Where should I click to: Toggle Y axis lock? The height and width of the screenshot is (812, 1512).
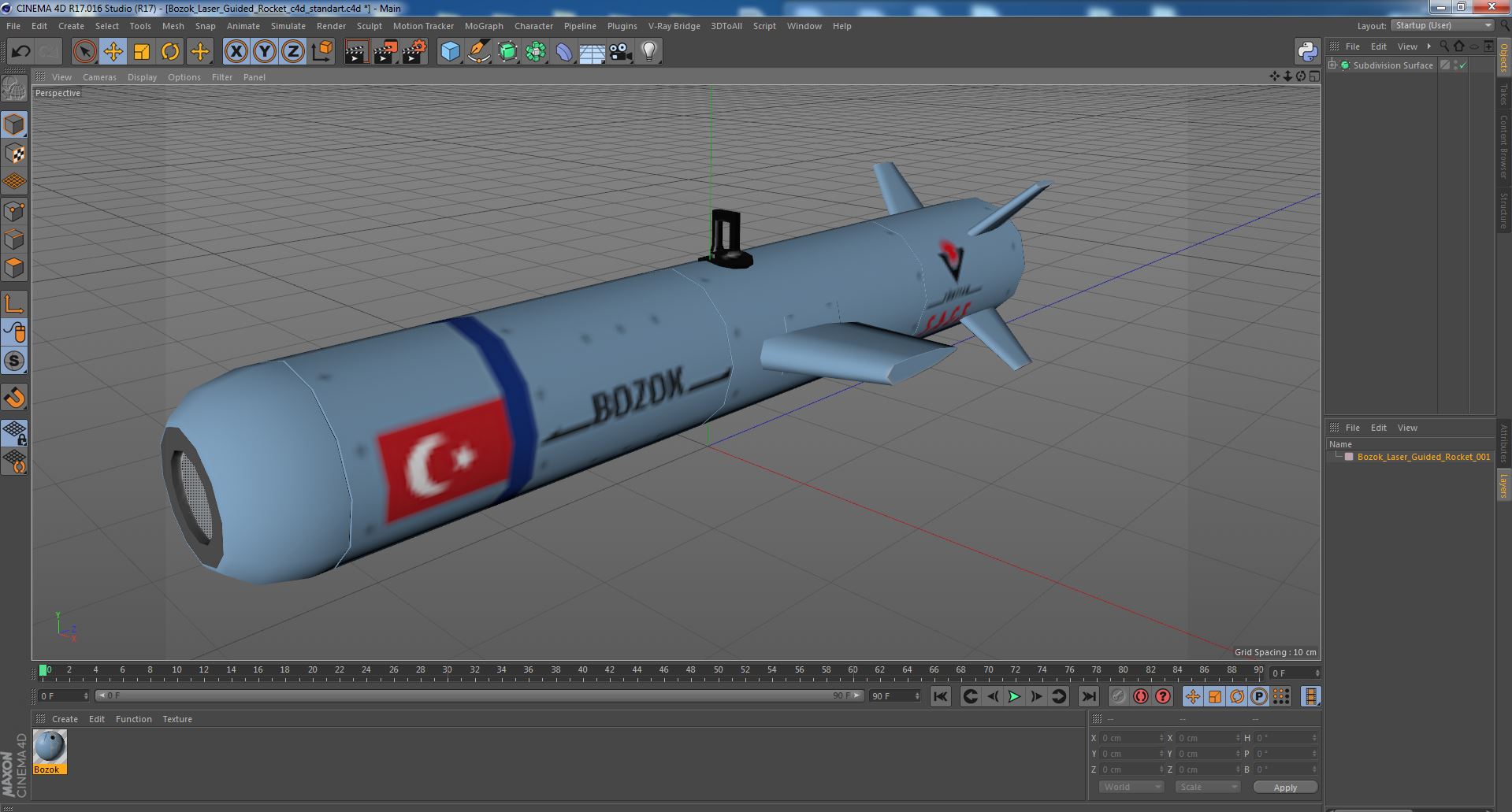[265, 52]
